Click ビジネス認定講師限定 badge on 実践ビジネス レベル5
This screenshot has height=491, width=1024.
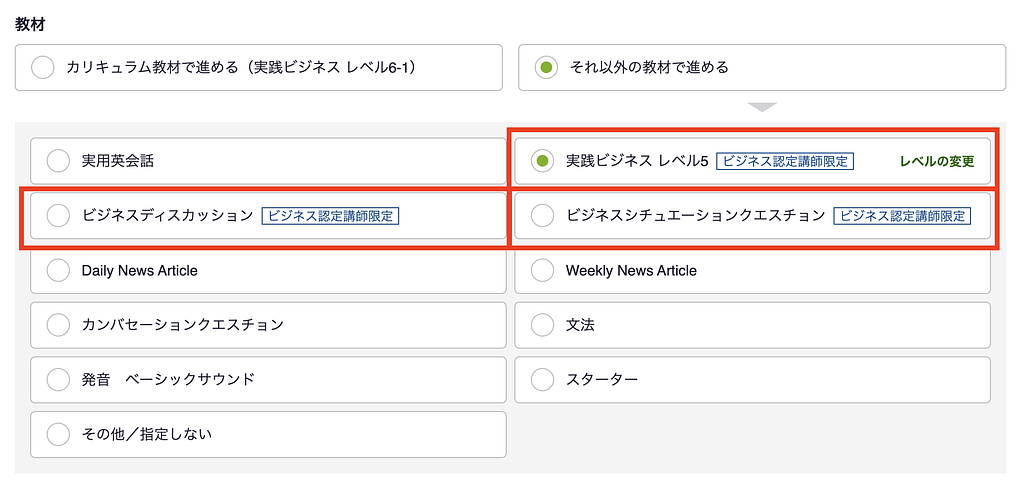click(785, 161)
